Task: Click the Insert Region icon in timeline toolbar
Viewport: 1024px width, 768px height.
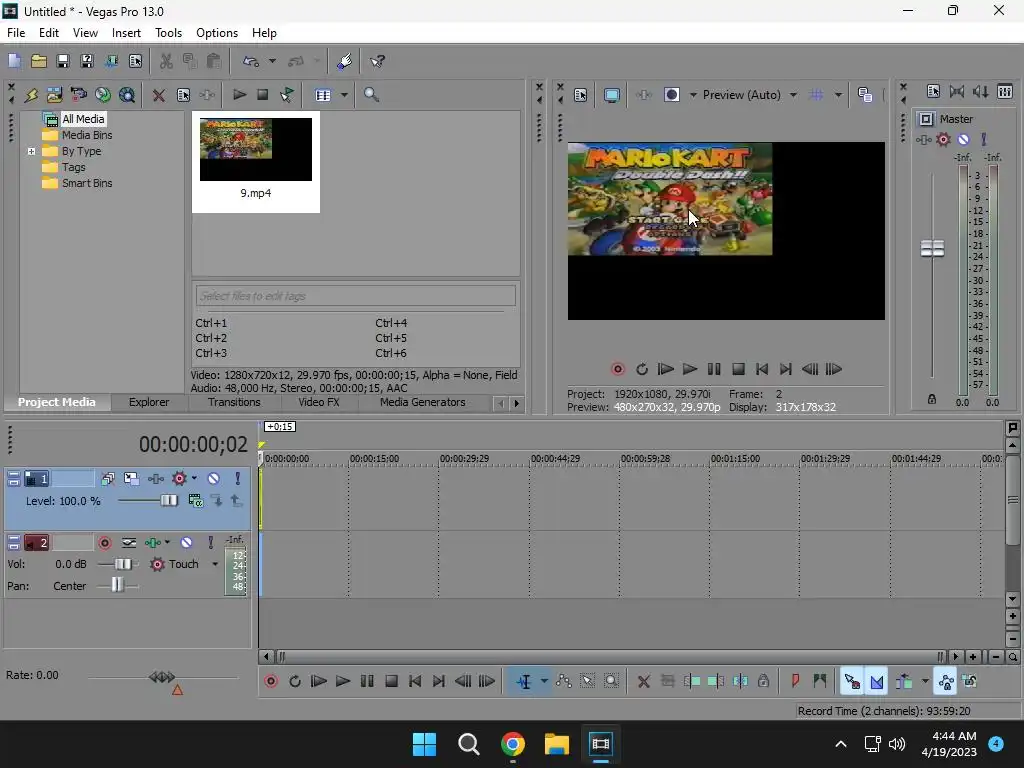Action: click(x=820, y=682)
